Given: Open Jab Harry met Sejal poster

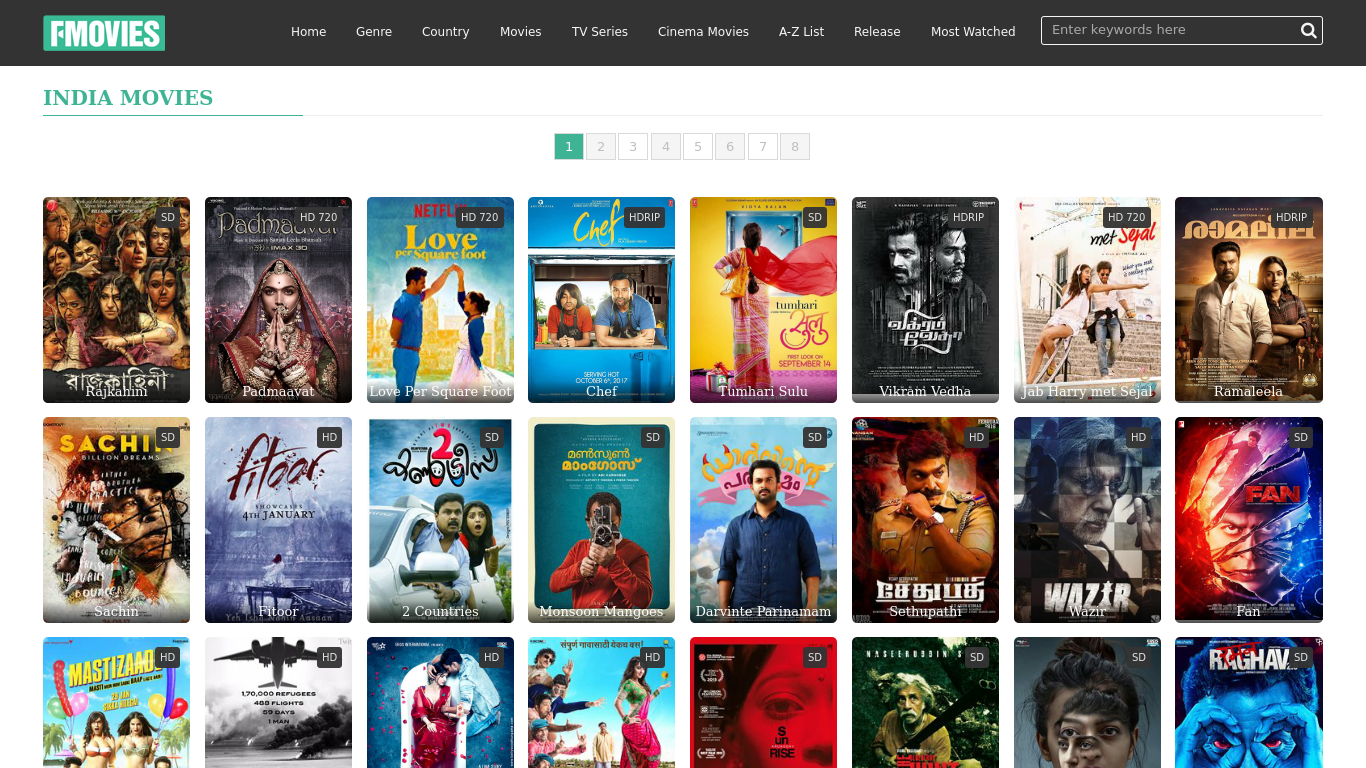Looking at the screenshot, I should point(1087,300).
